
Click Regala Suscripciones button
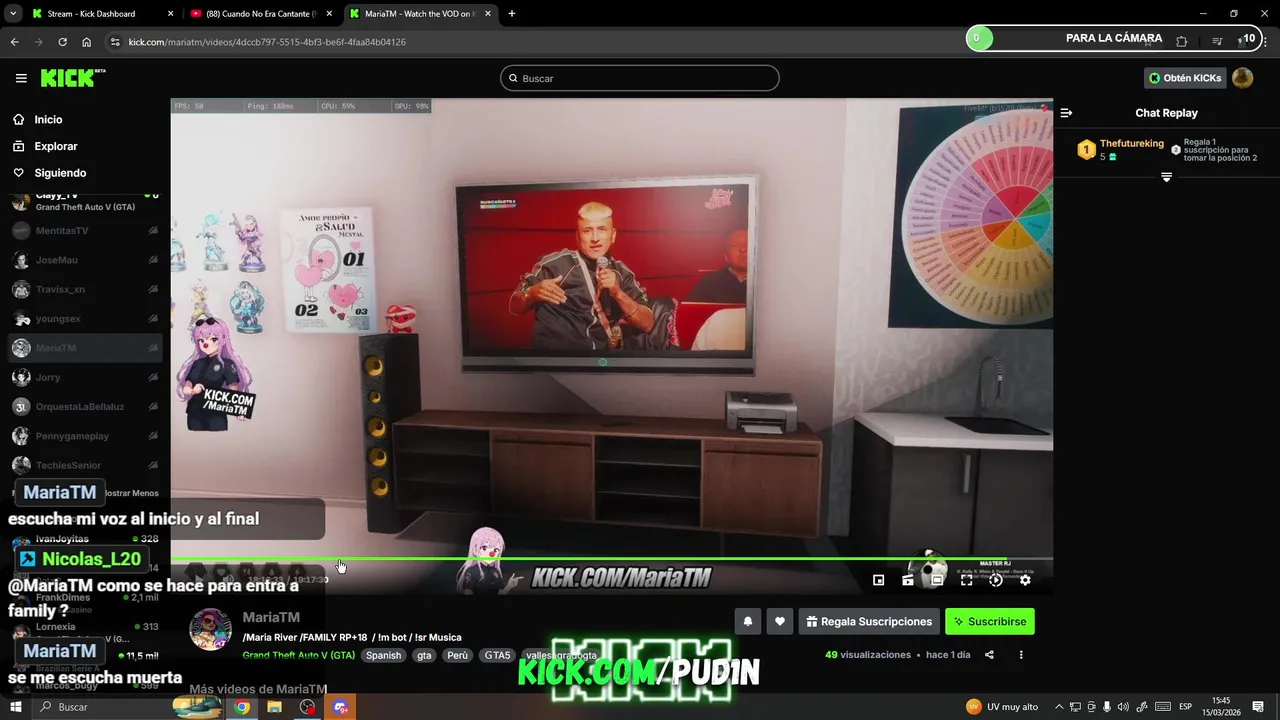point(869,621)
